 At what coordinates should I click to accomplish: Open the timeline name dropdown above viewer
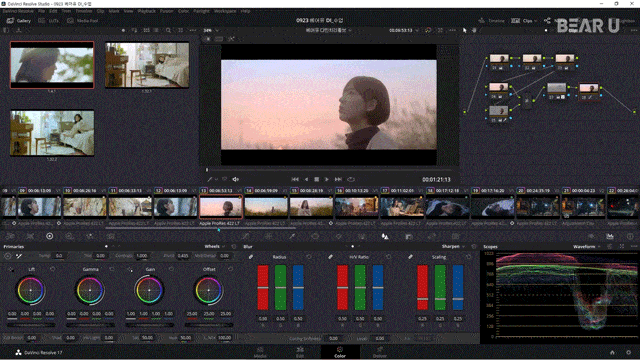pyautogui.click(x=328, y=30)
